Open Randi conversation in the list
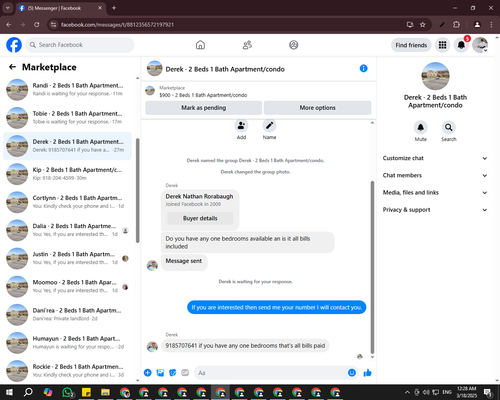 pyautogui.click(x=67, y=90)
